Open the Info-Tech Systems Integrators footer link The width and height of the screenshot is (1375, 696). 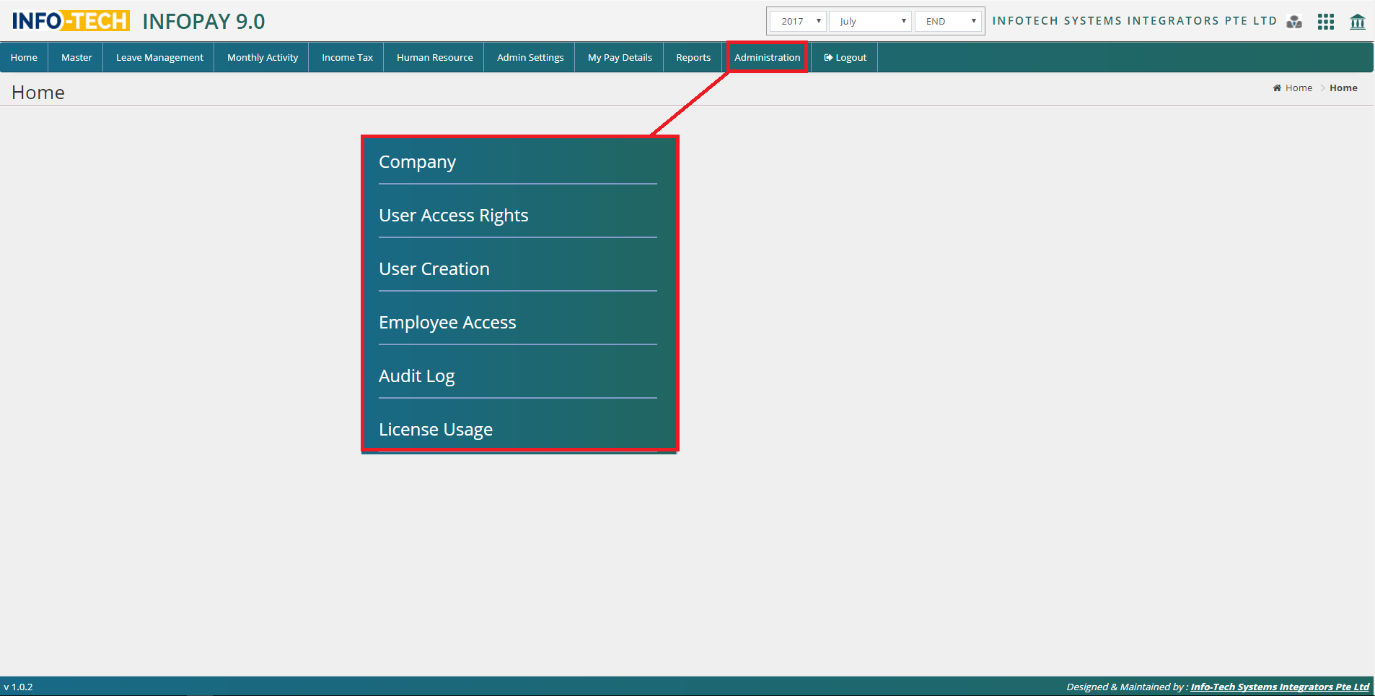point(1279,687)
